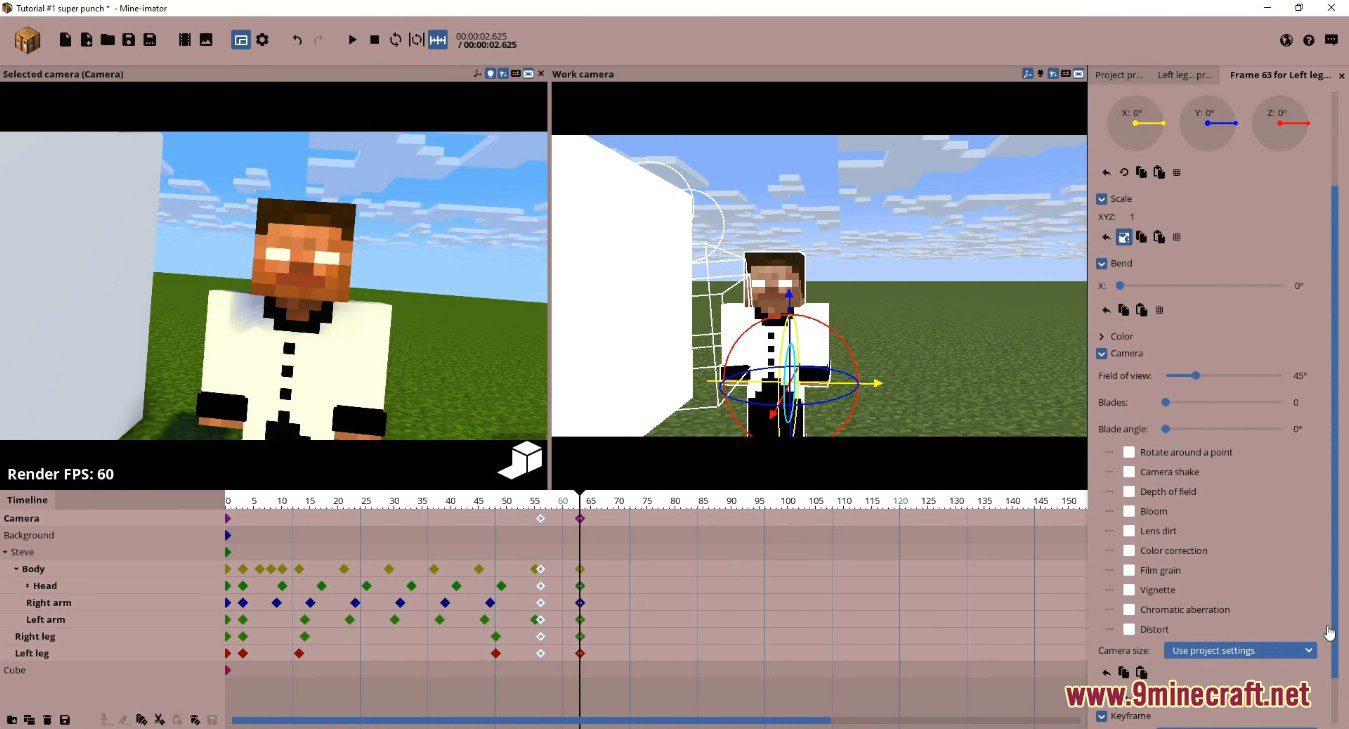Enable the Lens dirt checkbox
The height and width of the screenshot is (729, 1349).
(1129, 531)
